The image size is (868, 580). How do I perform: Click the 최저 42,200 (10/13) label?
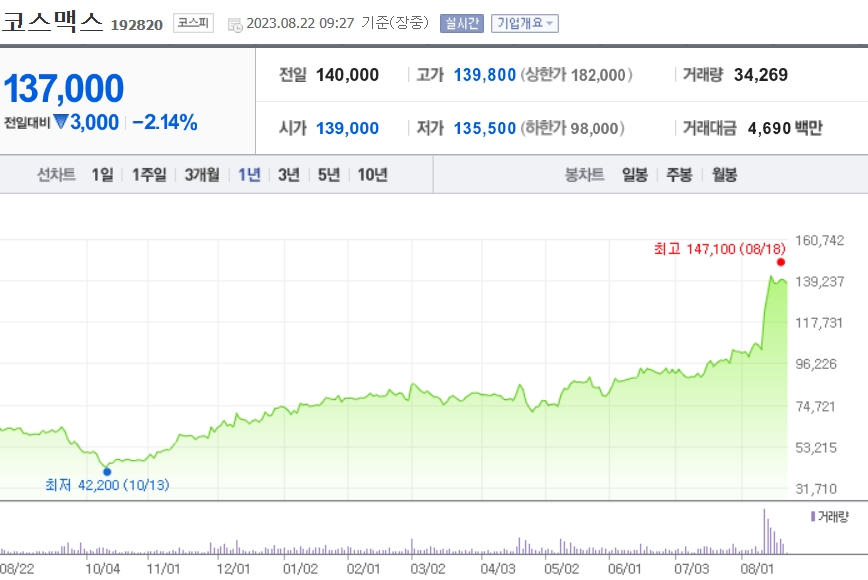click(x=107, y=485)
